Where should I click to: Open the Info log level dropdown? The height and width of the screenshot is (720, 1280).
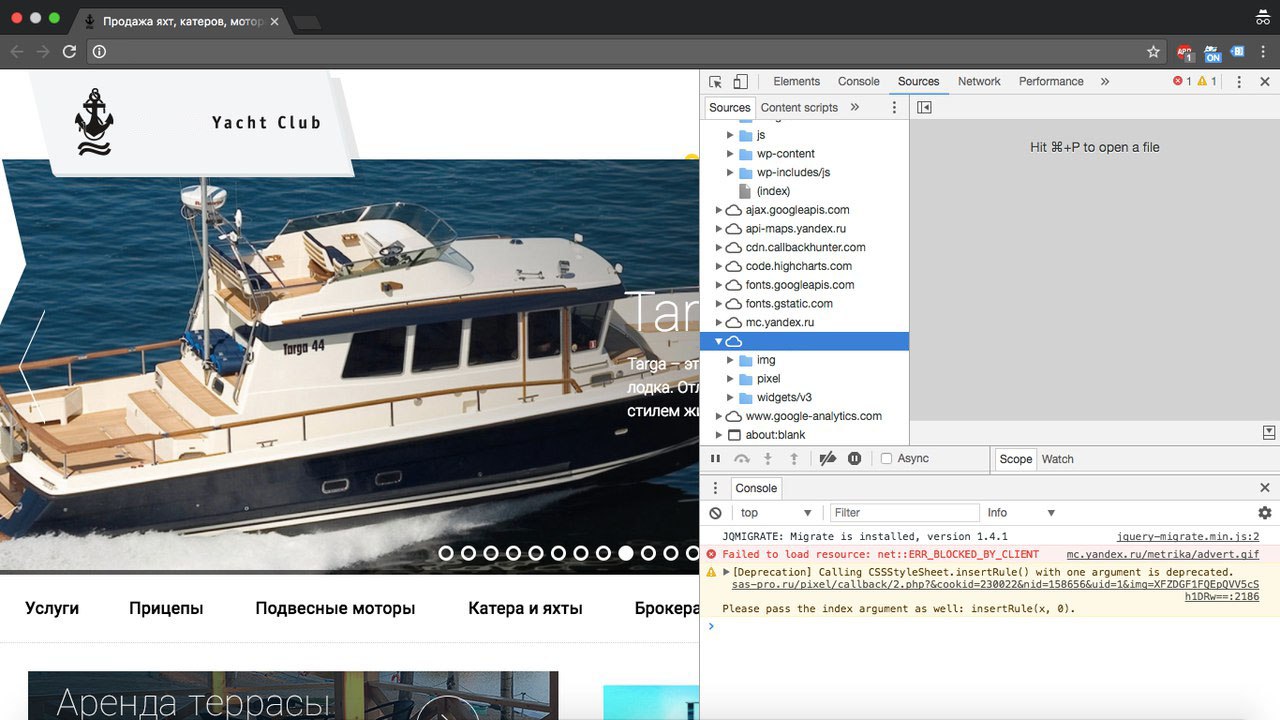point(1021,513)
